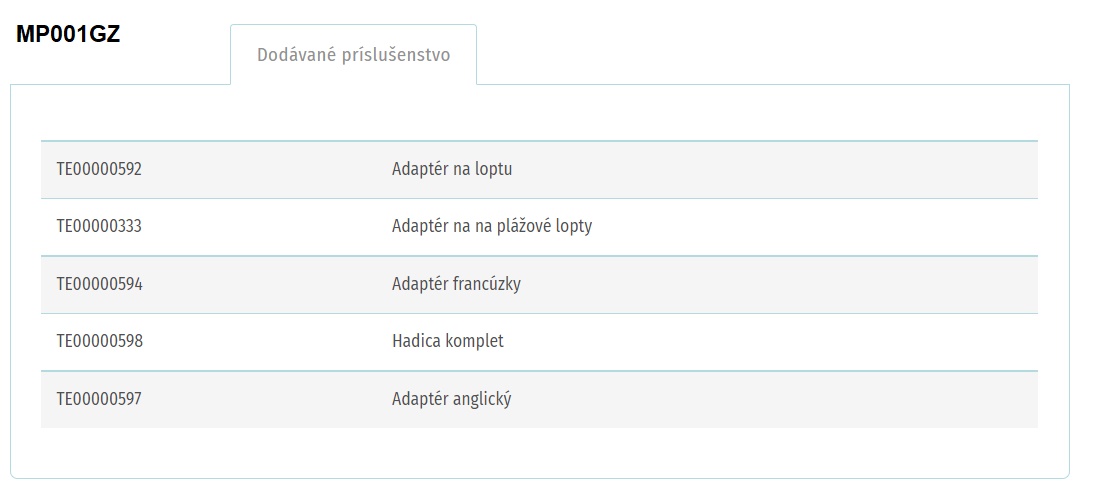Click the word 'francúzky' in third row

(x=486, y=284)
